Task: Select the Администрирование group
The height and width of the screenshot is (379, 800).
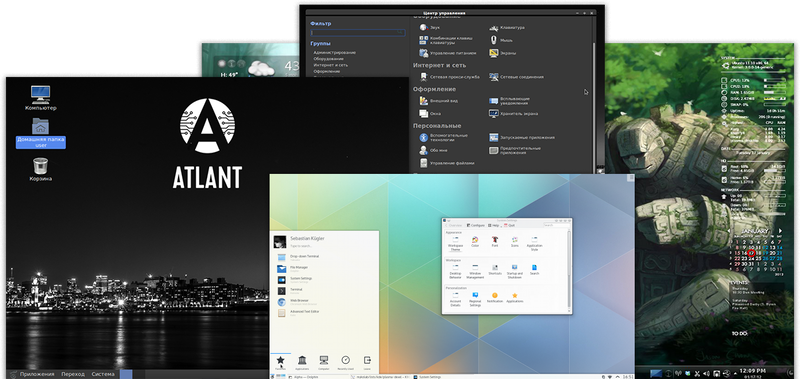Action: point(335,53)
